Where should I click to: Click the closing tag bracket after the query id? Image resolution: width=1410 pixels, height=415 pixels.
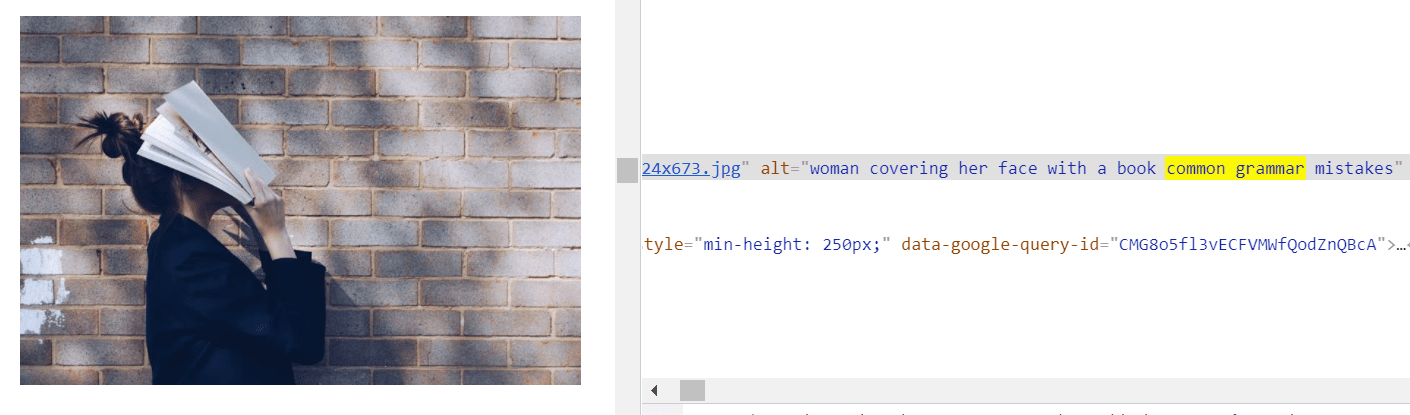(x=1384, y=243)
